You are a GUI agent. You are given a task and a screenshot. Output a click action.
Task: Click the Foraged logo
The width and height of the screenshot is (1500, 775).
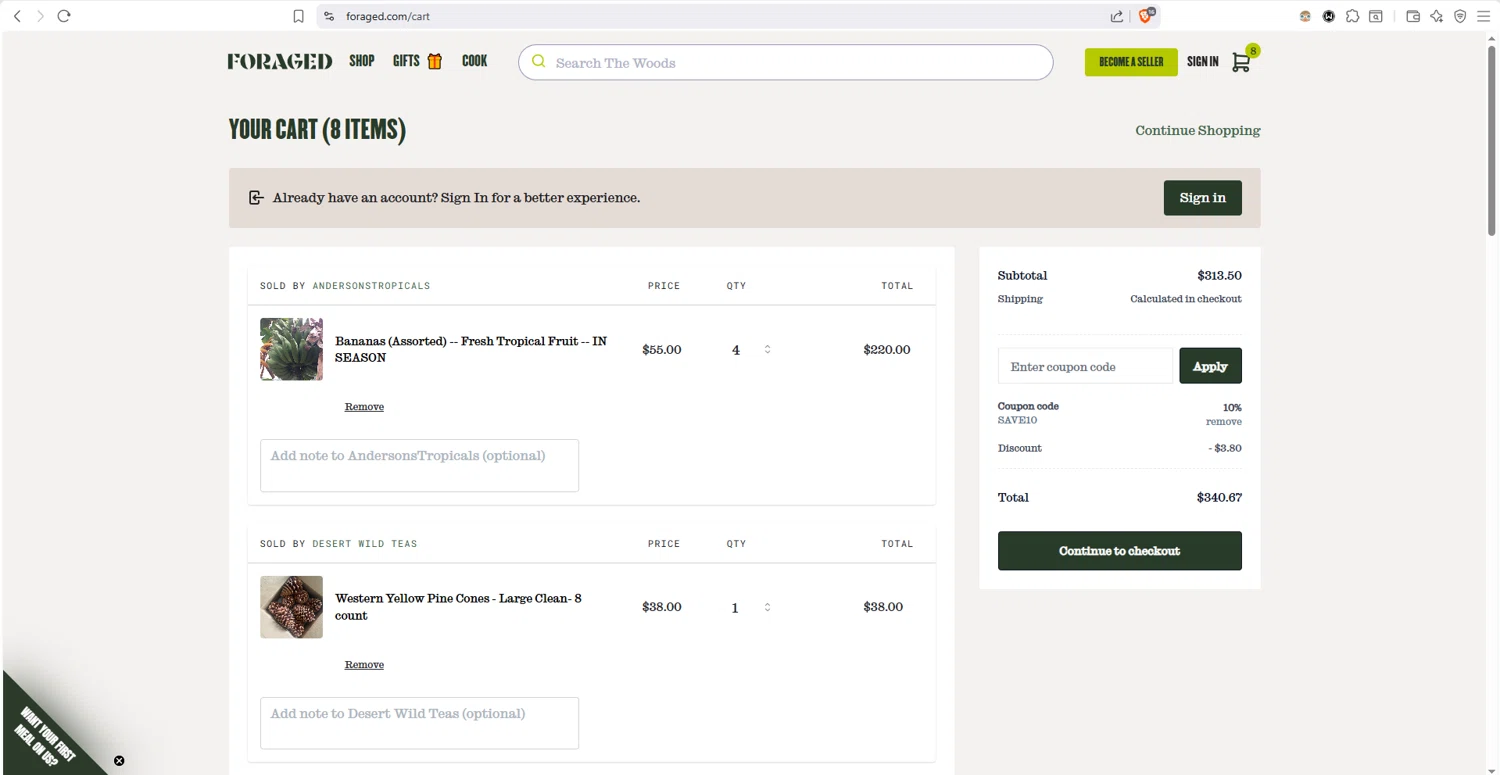click(x=280, y=61)
